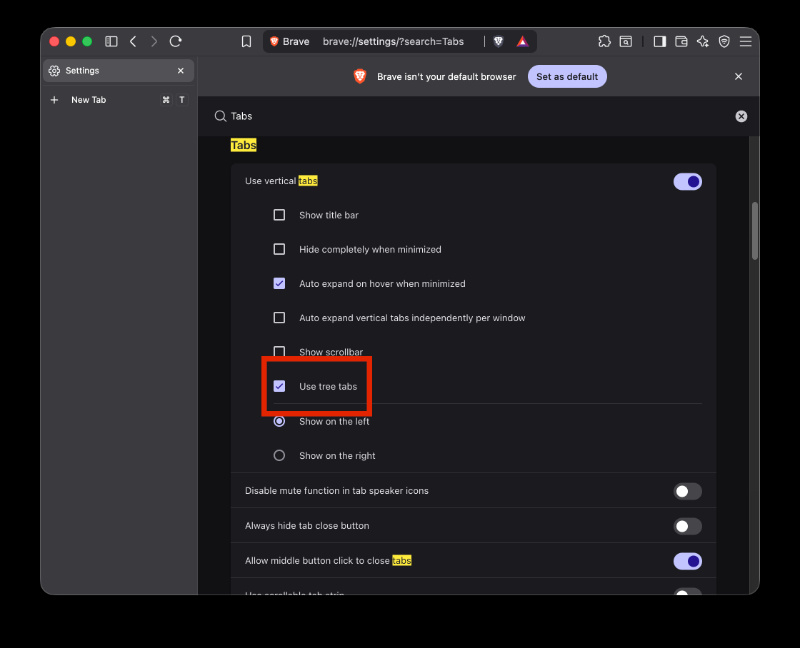Open Brave Wallet icon
The image size is (800, 648).
click(681, 41)
